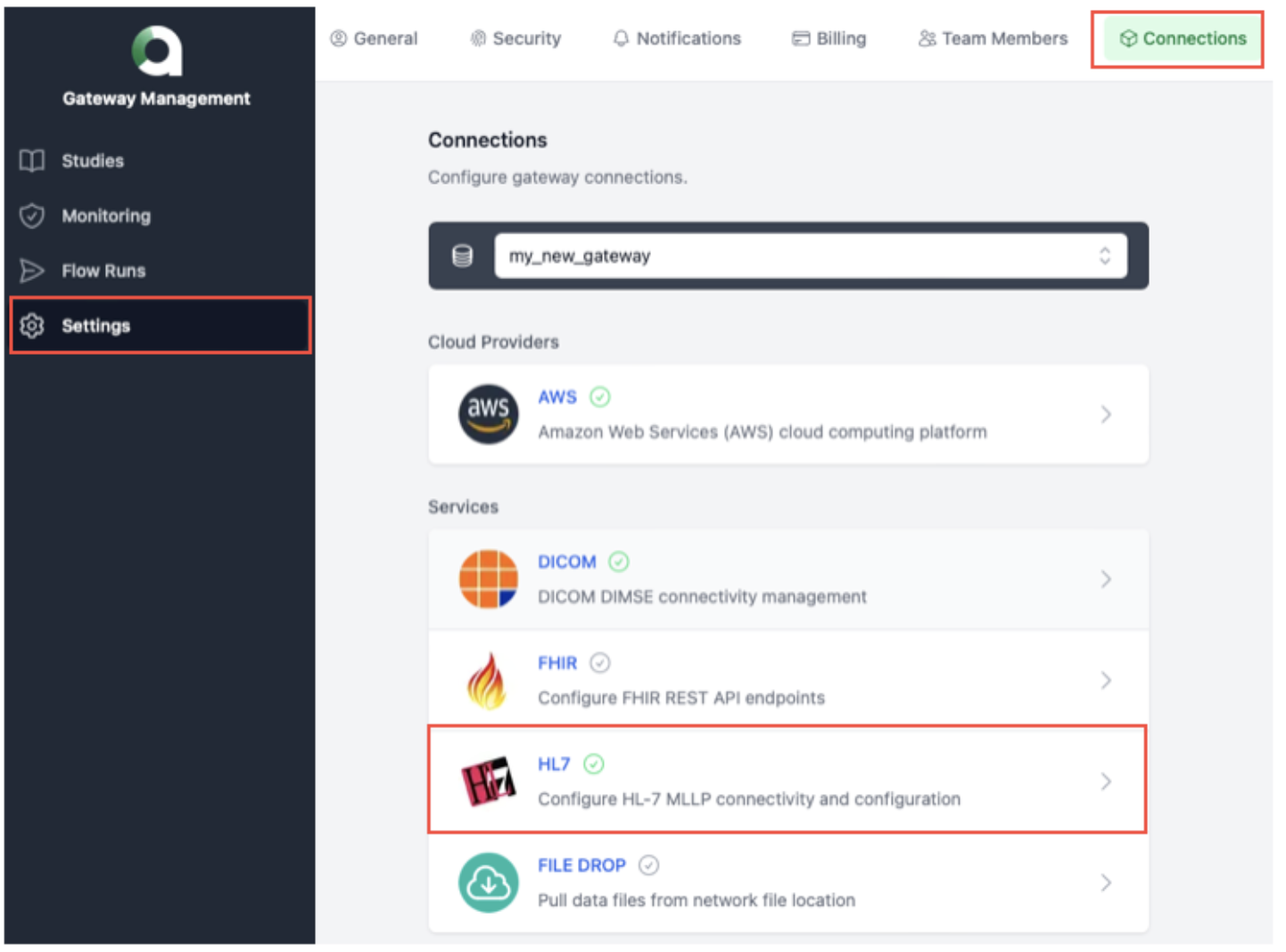Screen dimensions: 1286x952
Task: Expand the DICOM row chevron
Action: click(x=1106, y=579)
